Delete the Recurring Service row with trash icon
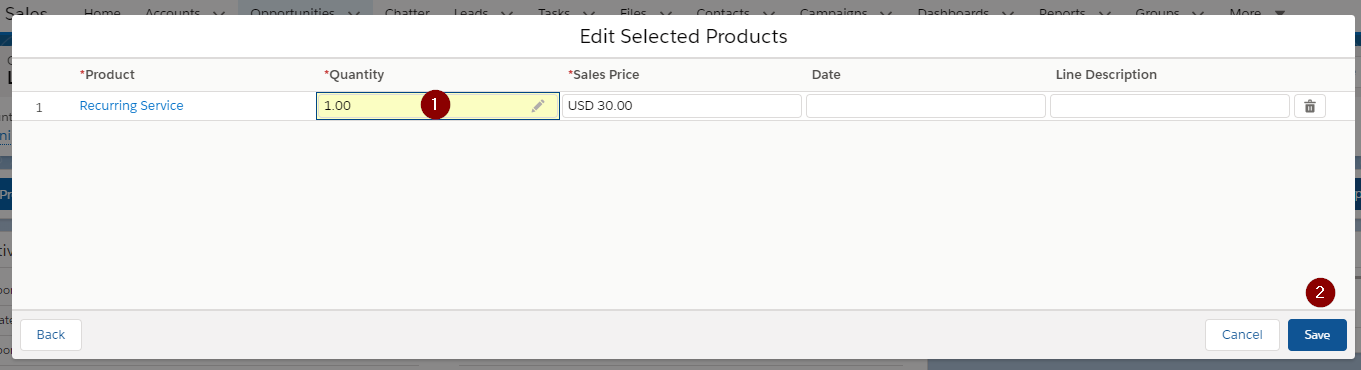1361x370 pixels. coord(1310,106)
